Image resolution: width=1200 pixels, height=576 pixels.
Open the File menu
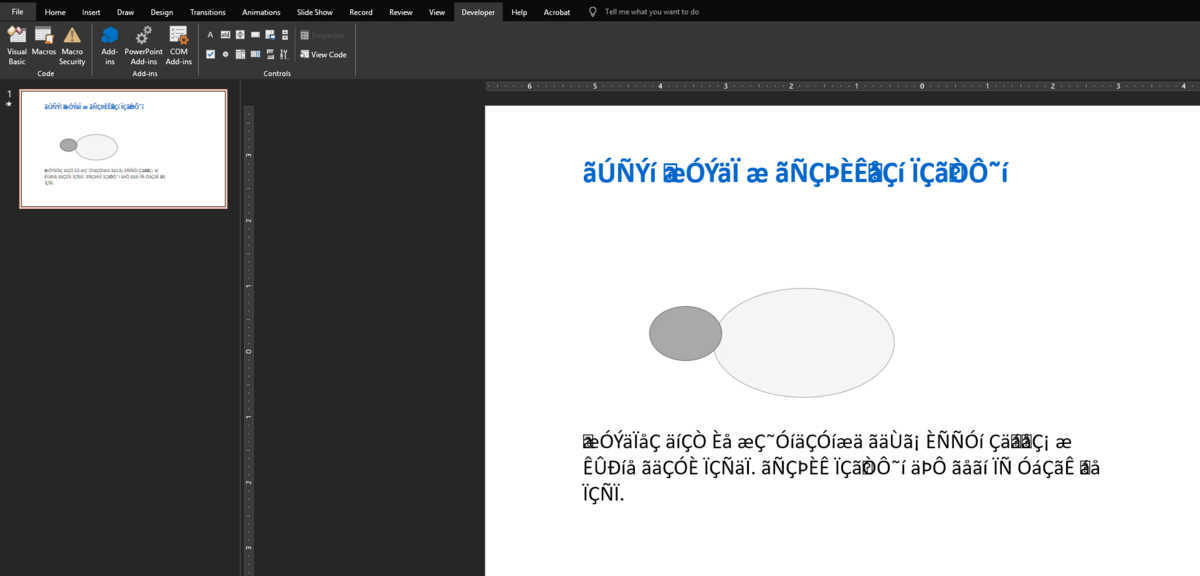pos(17,12)
